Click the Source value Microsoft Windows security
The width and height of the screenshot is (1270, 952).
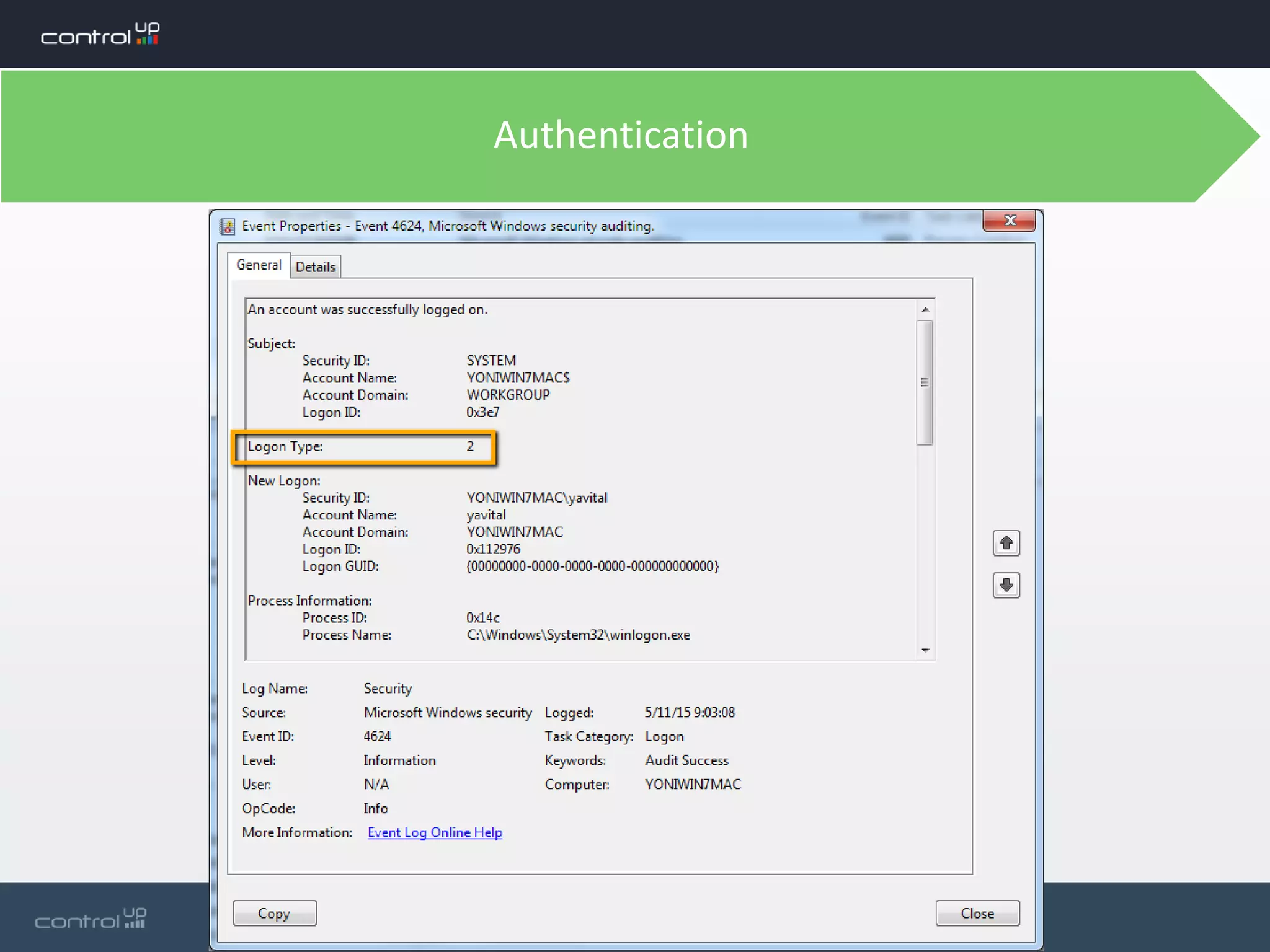tap(448, 713)
